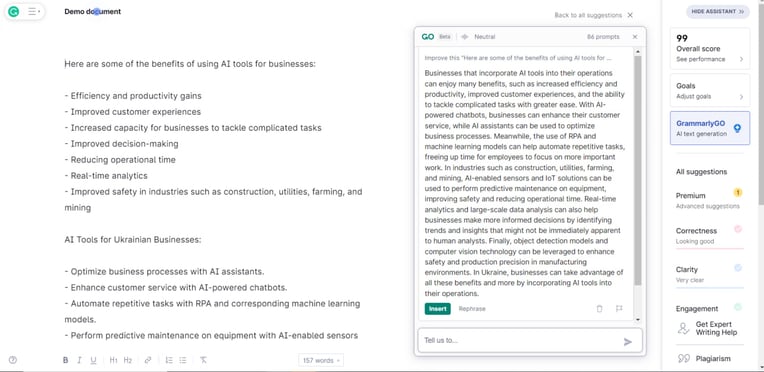Apply Heading 1 style
Screen dimensions: 764x372
click(x=114, y=360)
